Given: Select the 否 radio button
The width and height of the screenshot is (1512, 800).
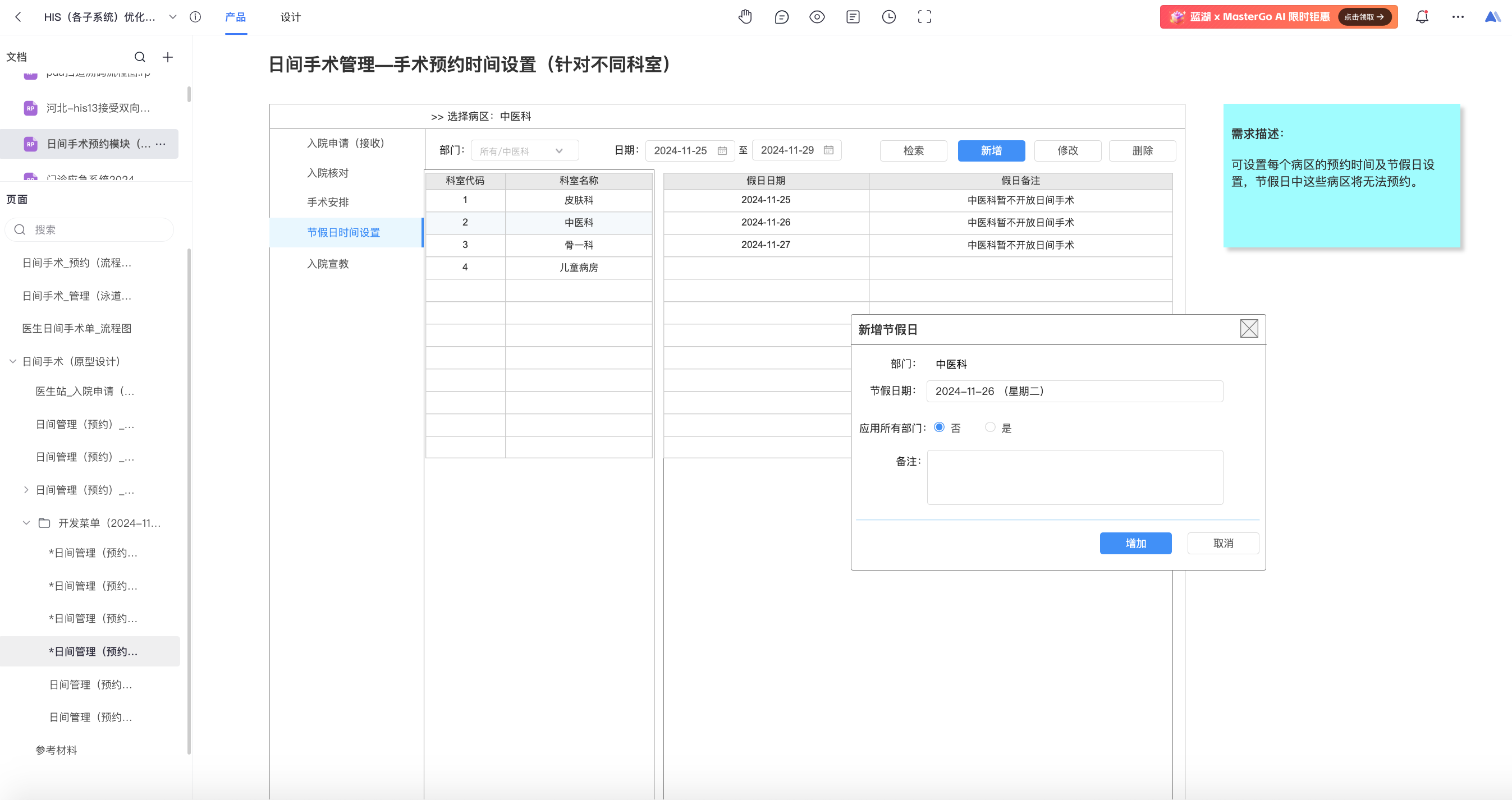Looking at the screenshot, I should pyautogui.click(x=939, y=427).
